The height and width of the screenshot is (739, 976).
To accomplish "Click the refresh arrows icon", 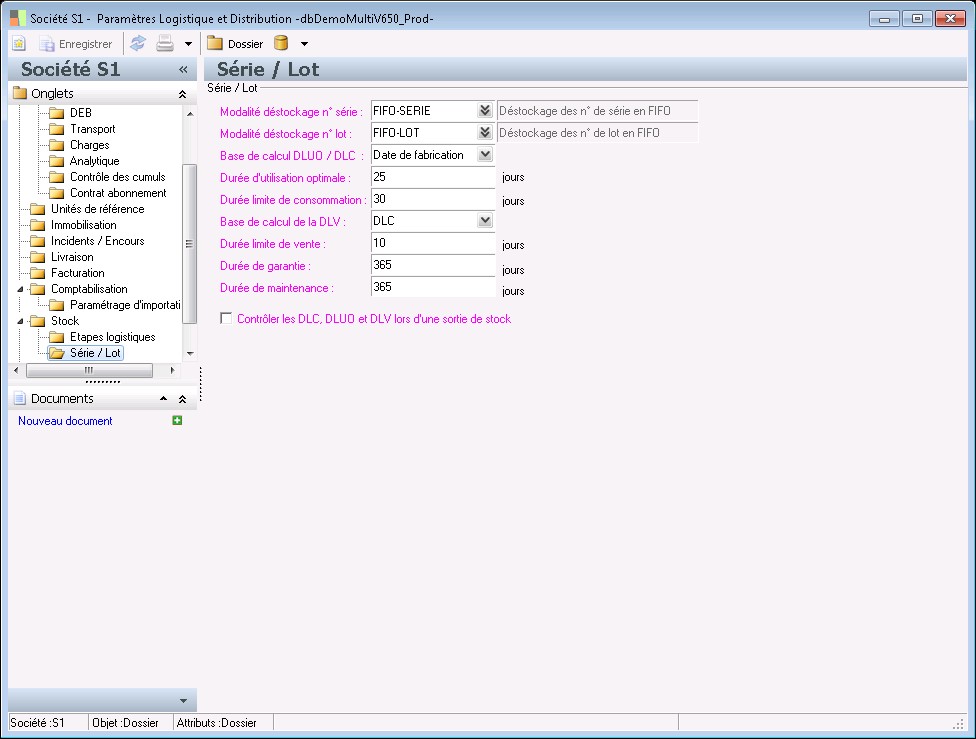I will (x=138, y=44).
